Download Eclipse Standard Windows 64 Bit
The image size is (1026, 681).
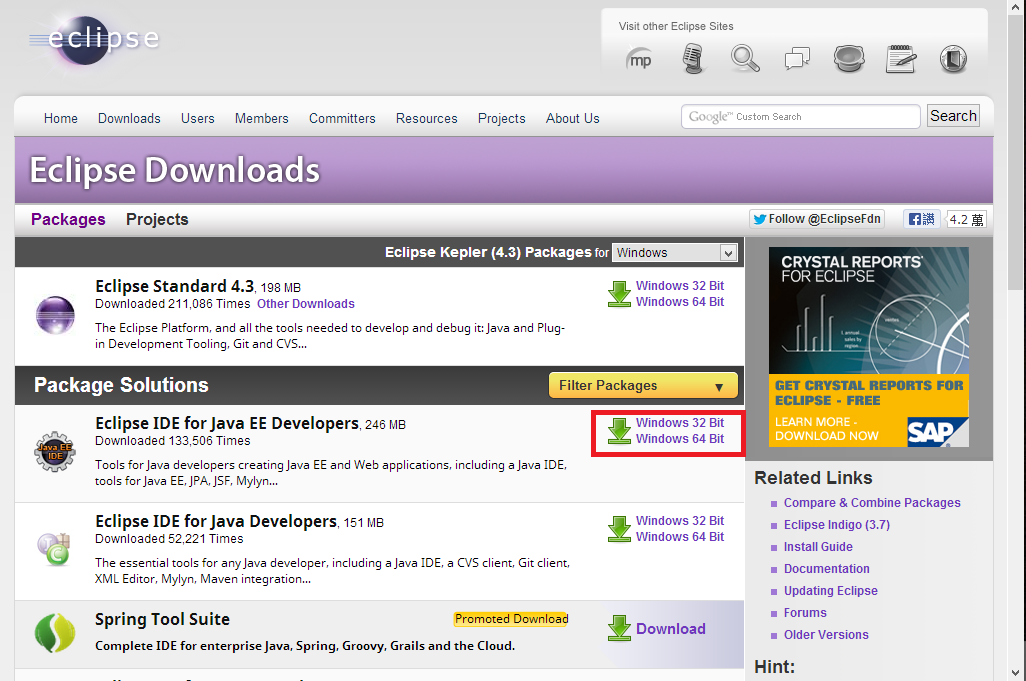(680, 302)
